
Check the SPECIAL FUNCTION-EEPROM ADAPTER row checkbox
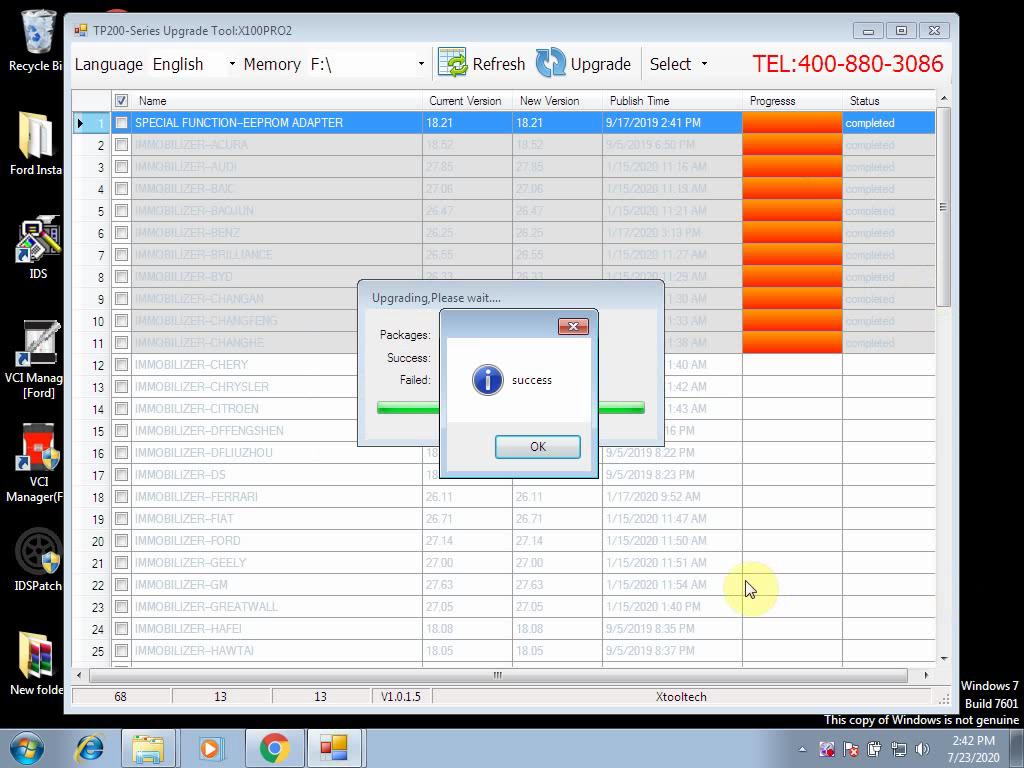point(121,123)
